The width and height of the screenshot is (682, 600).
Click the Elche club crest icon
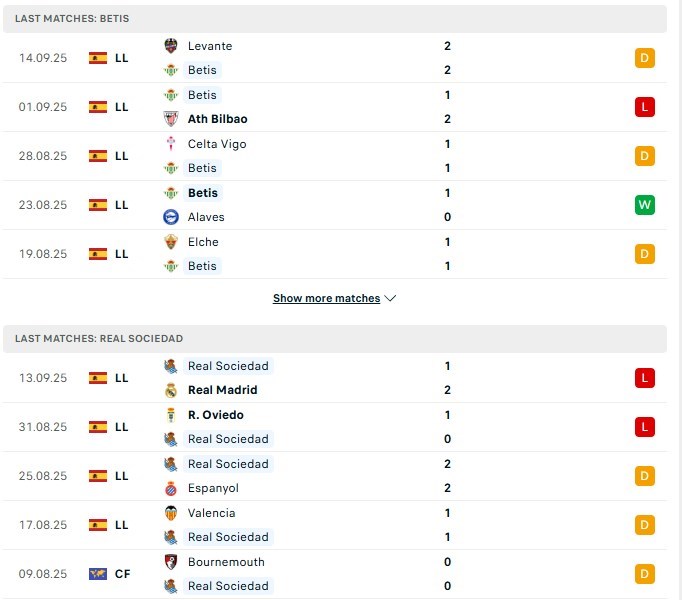[170, 241]
